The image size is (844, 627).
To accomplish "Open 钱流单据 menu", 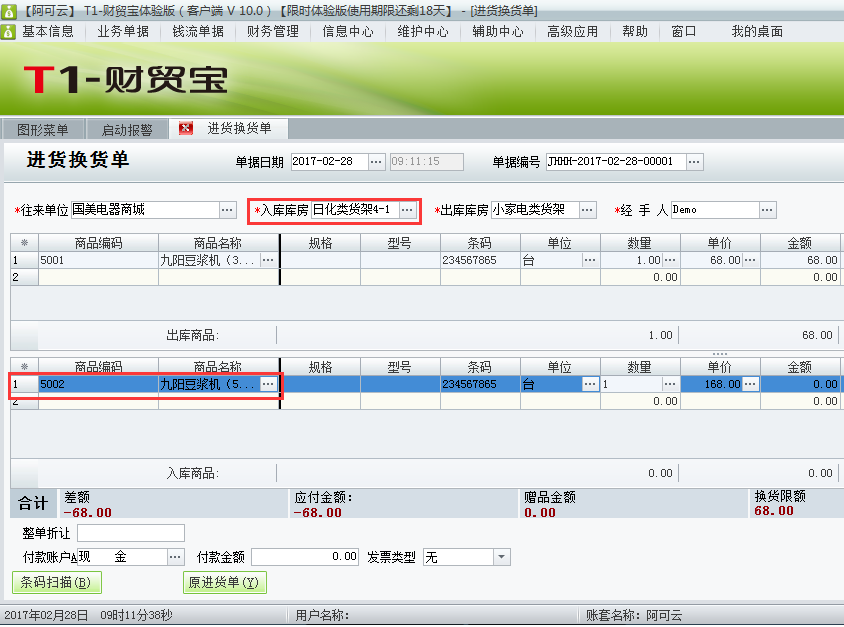I will tap(198, 32).
